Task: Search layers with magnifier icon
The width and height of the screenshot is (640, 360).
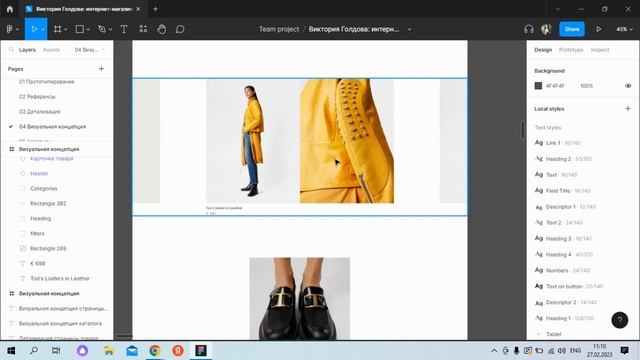Action: (11, 49)
